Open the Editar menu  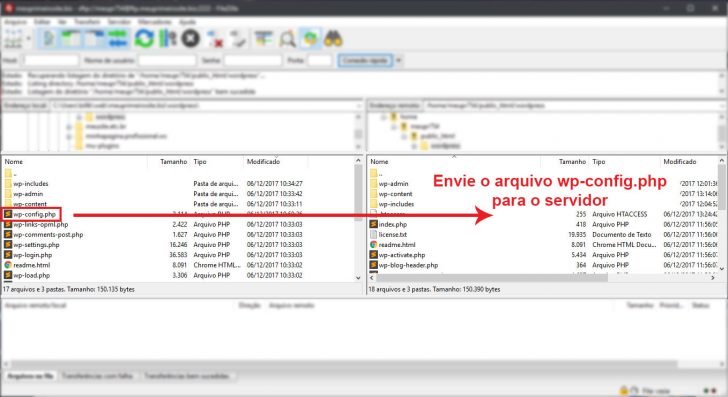(x=42, y=22)
